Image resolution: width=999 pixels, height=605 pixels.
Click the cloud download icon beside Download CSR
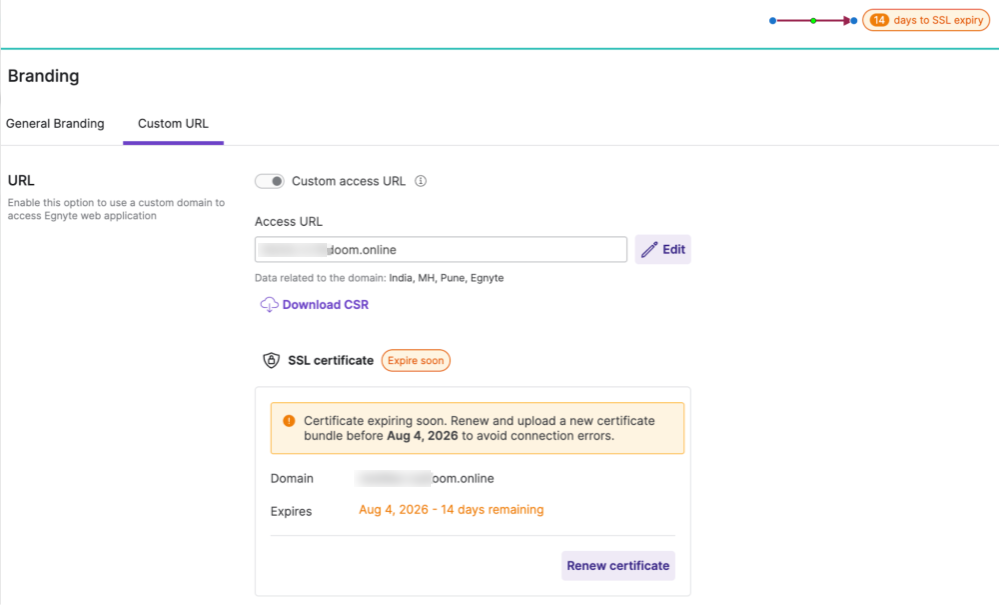pos(269,304)
